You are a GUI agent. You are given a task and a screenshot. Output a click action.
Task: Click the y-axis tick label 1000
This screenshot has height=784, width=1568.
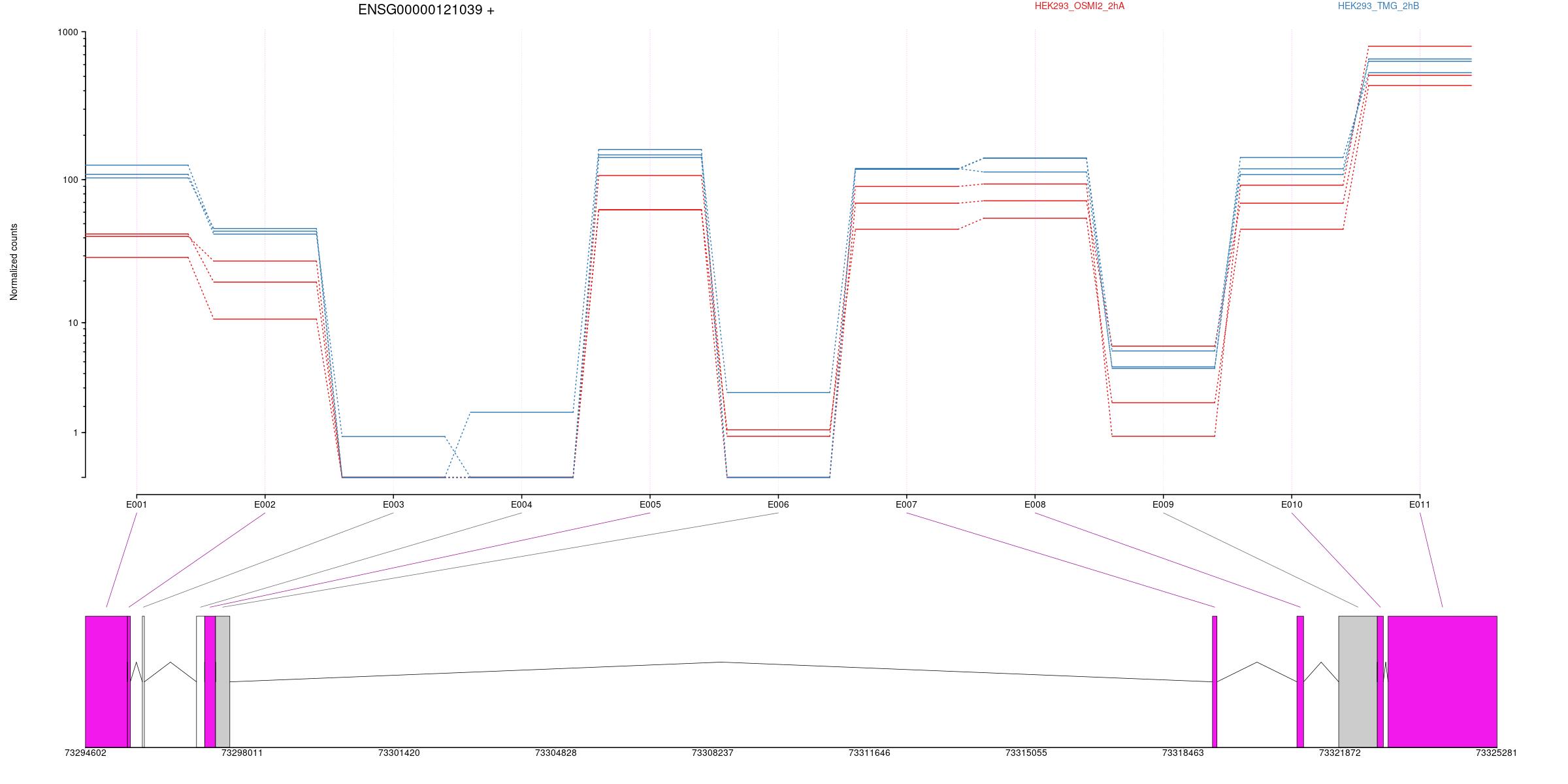tap(67, 32)
